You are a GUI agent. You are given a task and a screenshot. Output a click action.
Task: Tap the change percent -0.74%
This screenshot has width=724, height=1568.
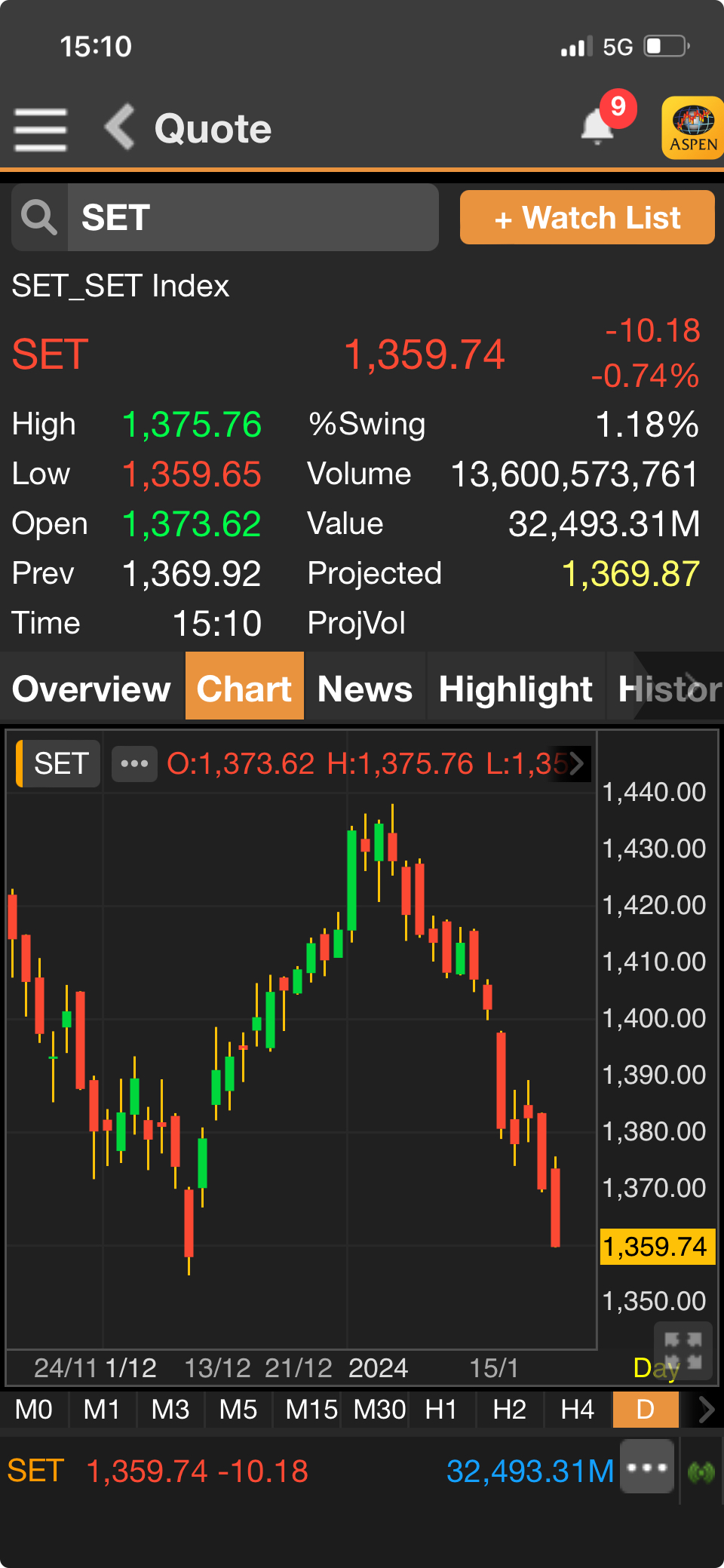(646, 376)
